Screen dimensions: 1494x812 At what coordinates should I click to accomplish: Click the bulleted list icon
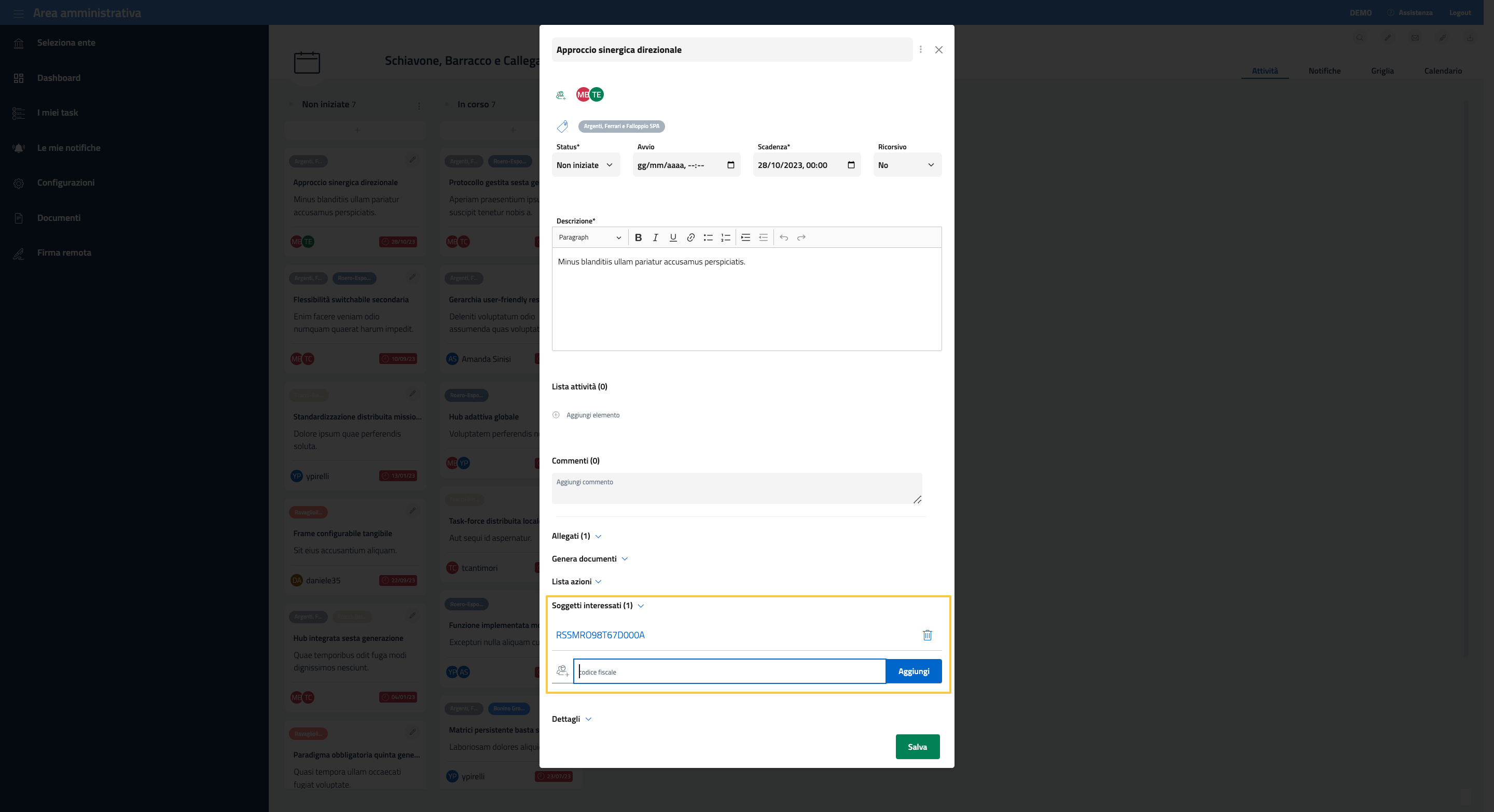pyautogui.click(x=708, y=237)
